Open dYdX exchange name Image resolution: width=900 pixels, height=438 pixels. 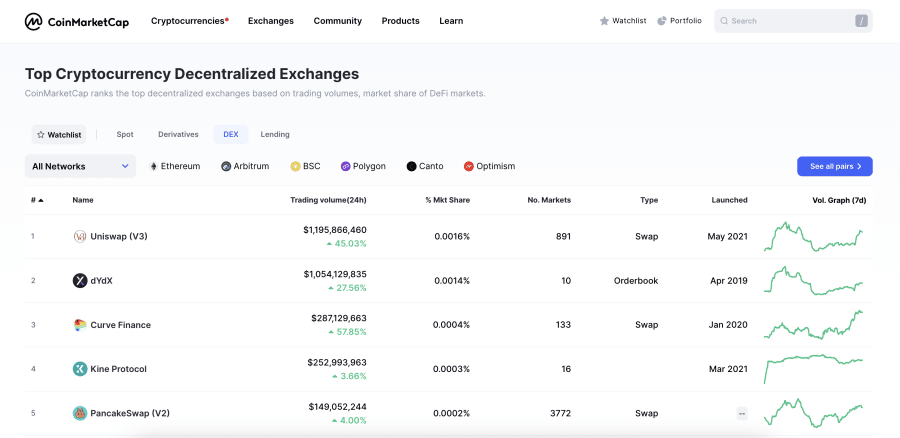(102, 281)
